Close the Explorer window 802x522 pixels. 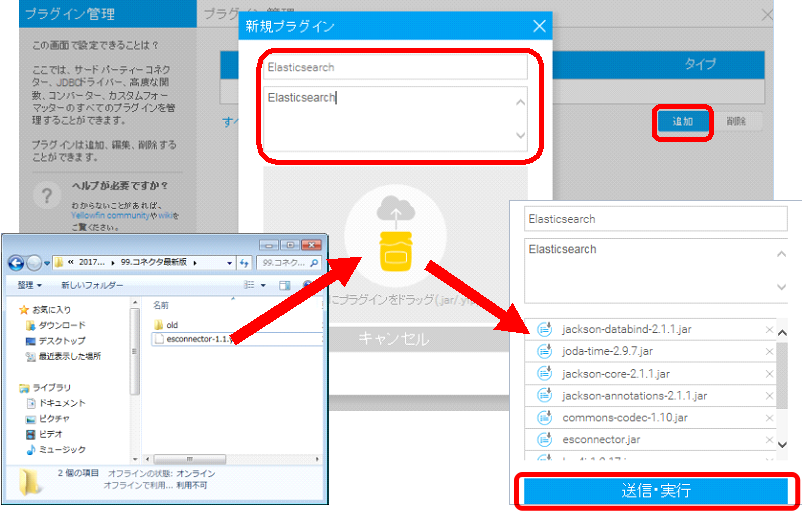pyautogui.click(x=311, y=245)
